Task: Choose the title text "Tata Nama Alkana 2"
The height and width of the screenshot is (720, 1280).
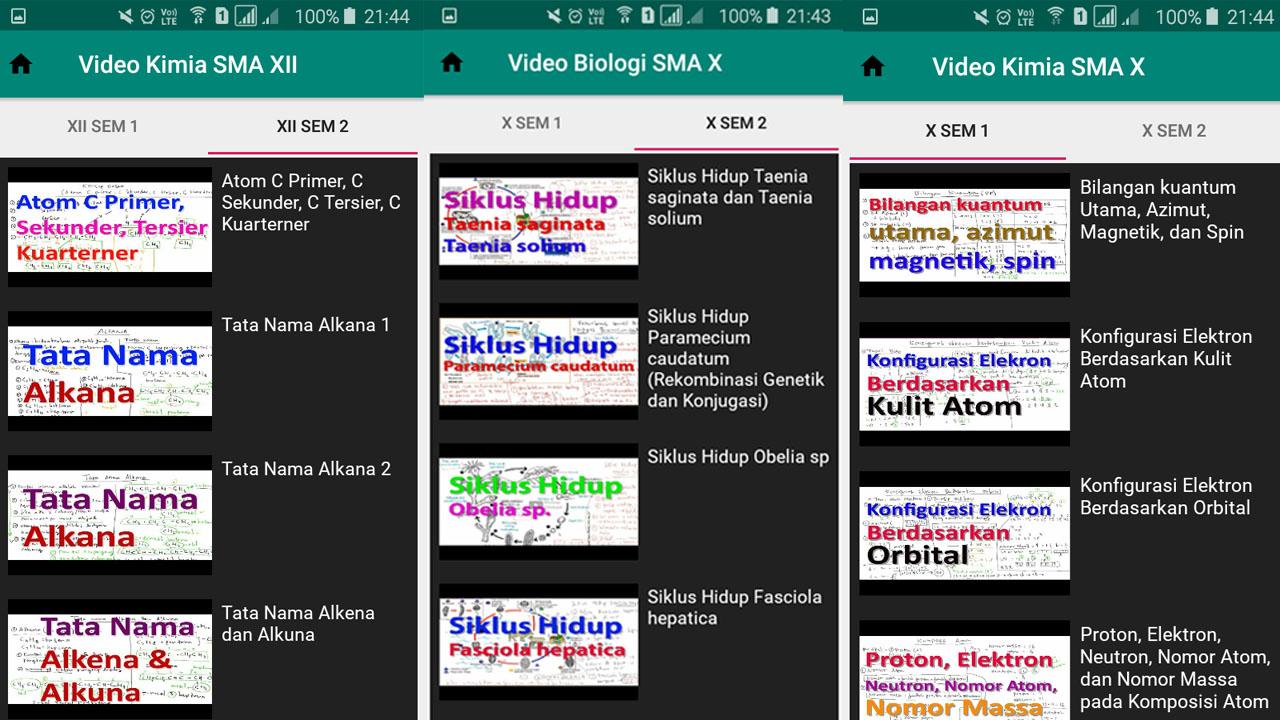Action: (x=306, y=469)
